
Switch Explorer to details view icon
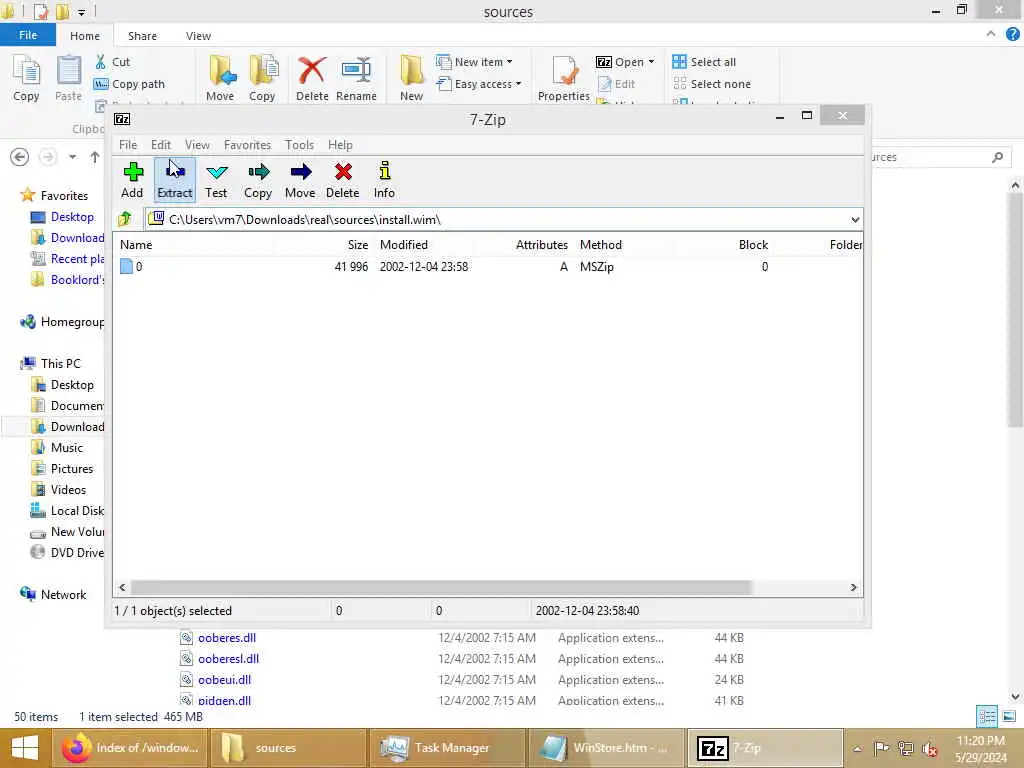pyautogui.click(x=987, y=717)
